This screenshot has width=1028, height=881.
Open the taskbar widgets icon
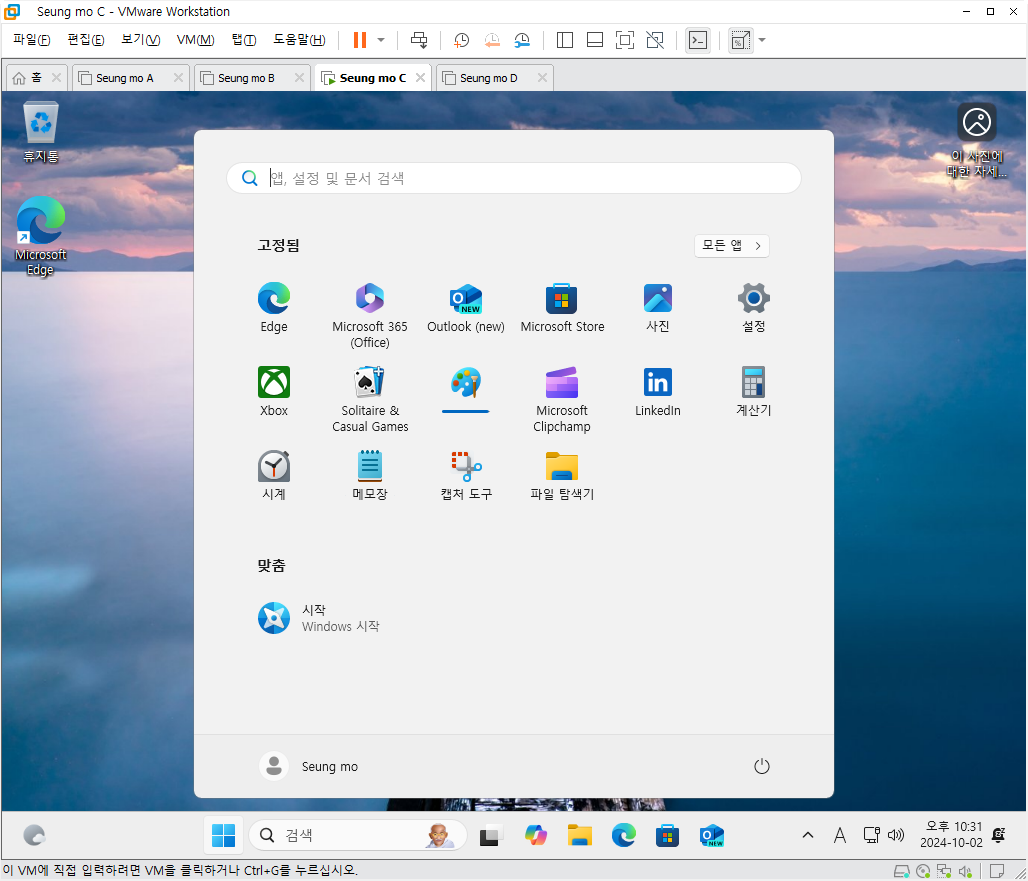(x=34, y=835)
